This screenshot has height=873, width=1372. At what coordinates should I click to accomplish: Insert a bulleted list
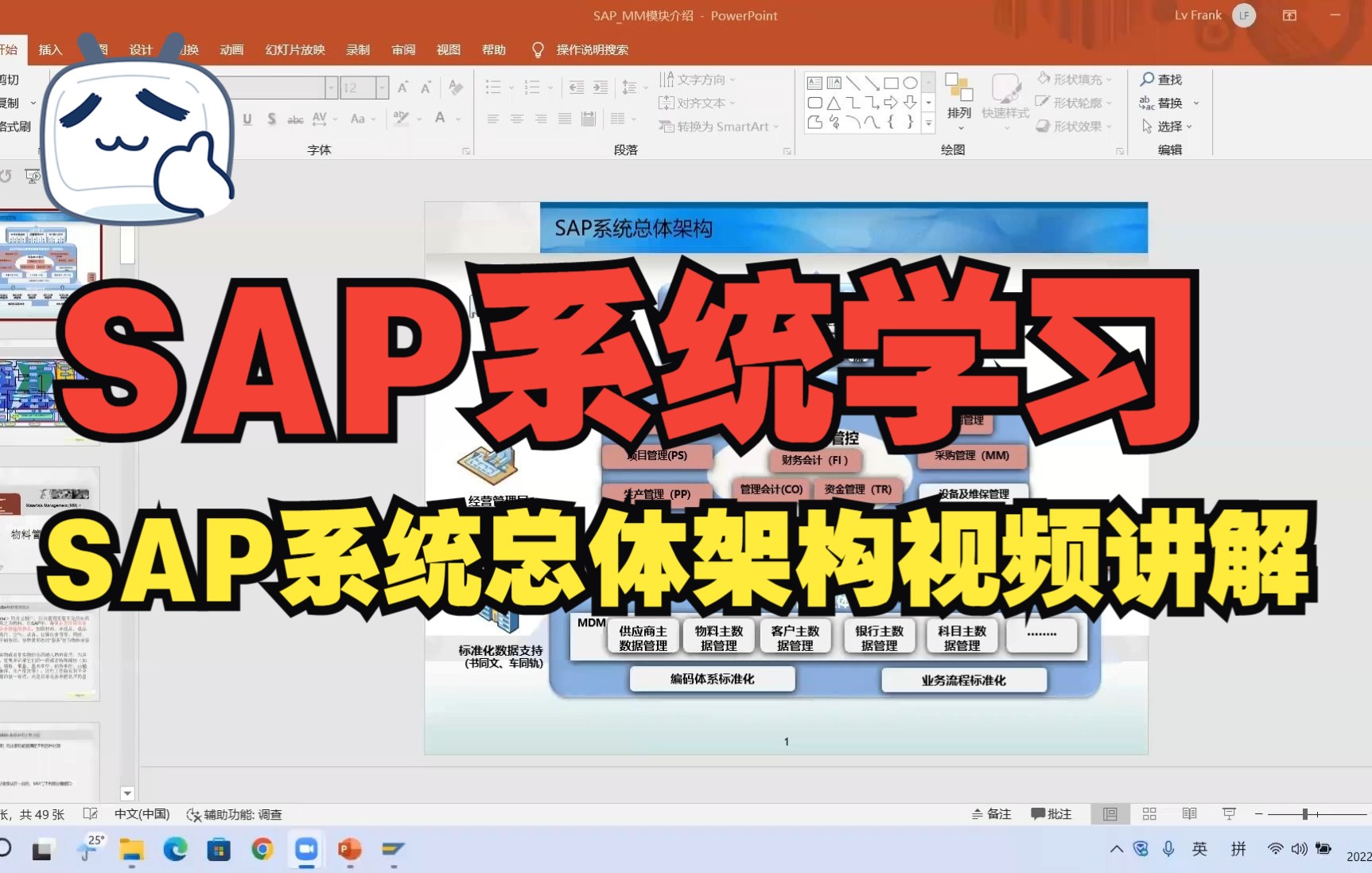pyautogui.click(x=493, y=87)
